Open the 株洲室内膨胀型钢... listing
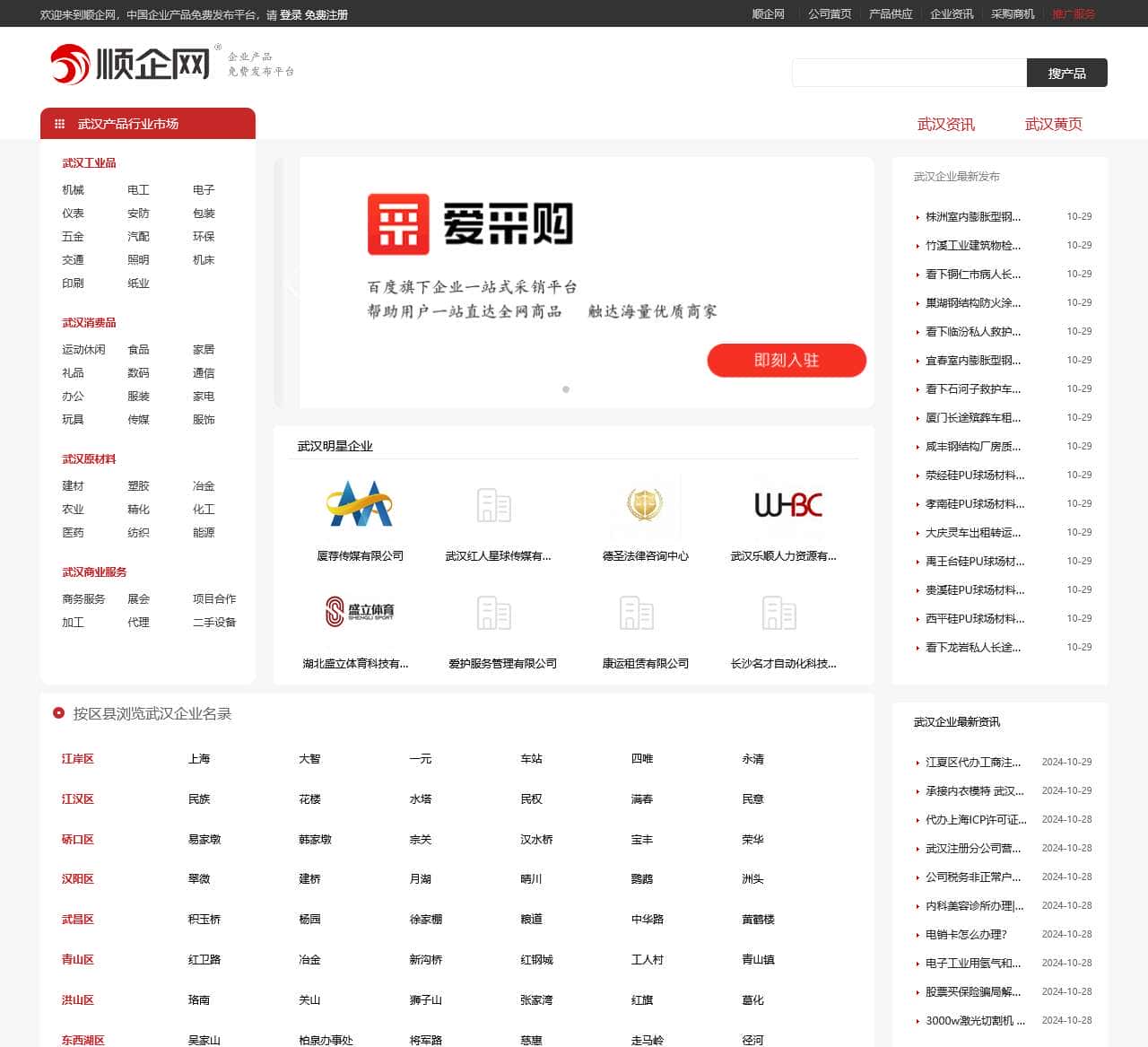Viewport: 1148px width, 1047px height. click(973, 217)
